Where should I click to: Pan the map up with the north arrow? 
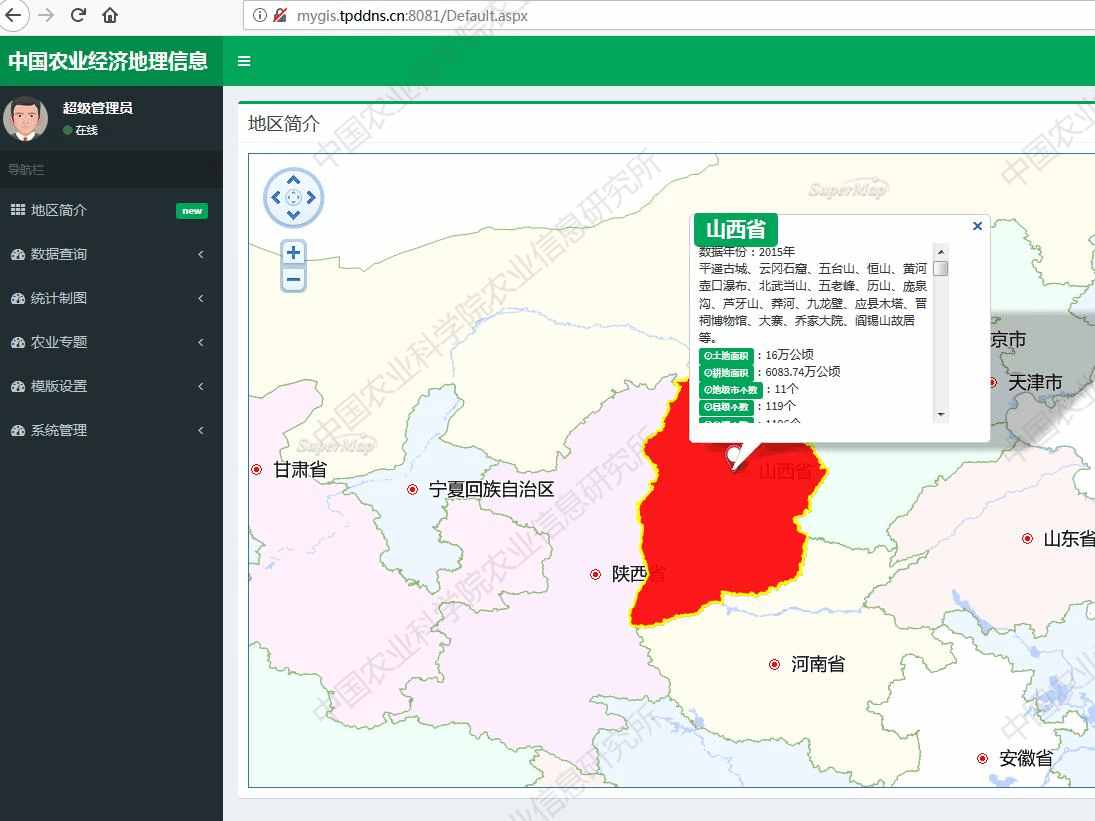coord(293,180)
